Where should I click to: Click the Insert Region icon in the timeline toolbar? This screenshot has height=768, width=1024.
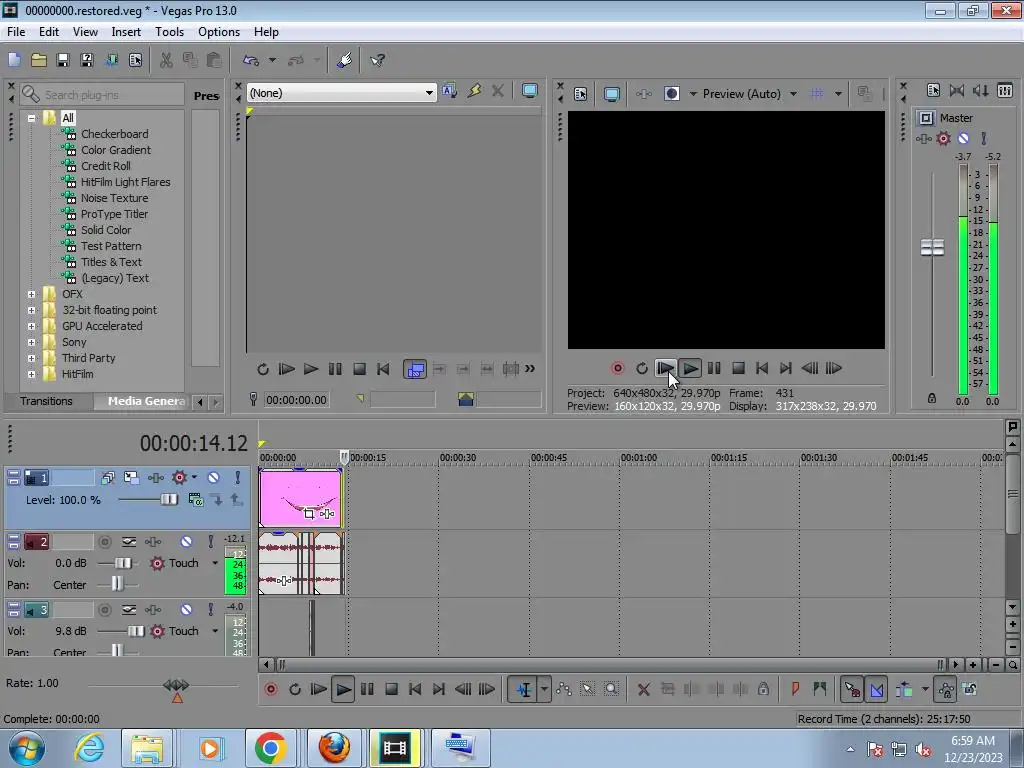[819, 689]
